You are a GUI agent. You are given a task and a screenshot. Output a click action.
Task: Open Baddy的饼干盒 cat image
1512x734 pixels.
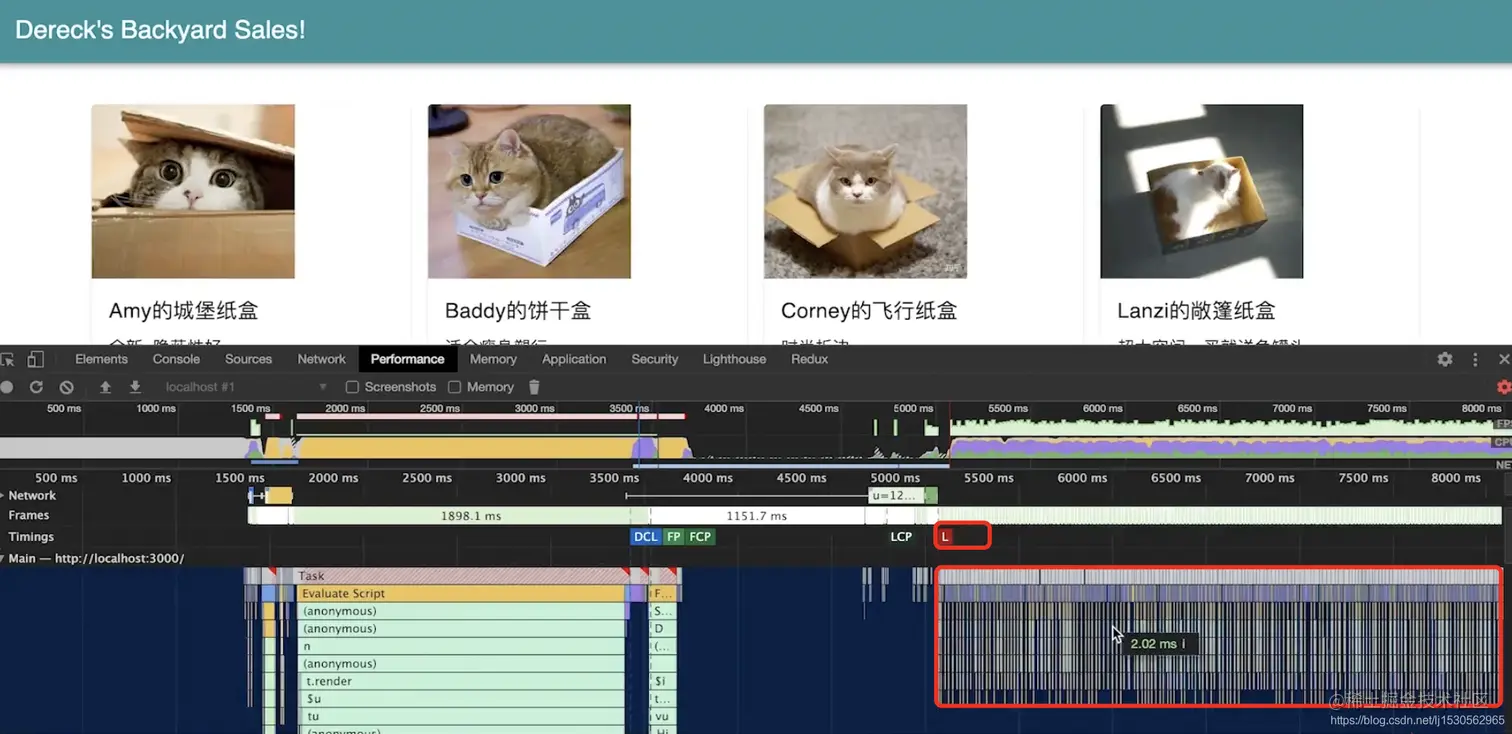click(529, 191)
